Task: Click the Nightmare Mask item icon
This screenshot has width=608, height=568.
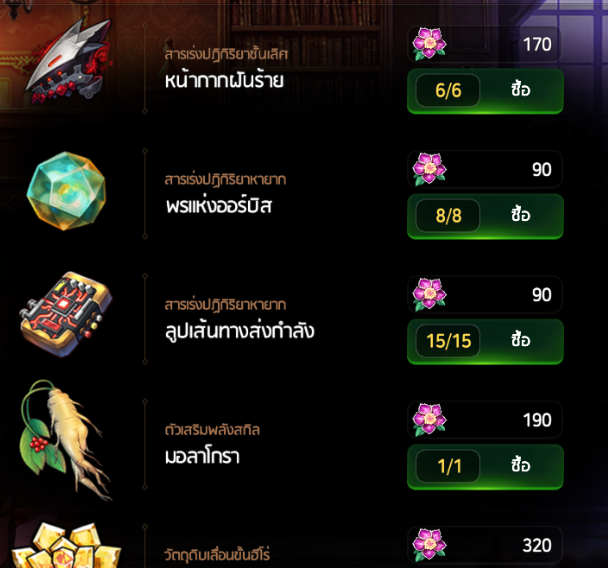Action: [x=68, y=60]
